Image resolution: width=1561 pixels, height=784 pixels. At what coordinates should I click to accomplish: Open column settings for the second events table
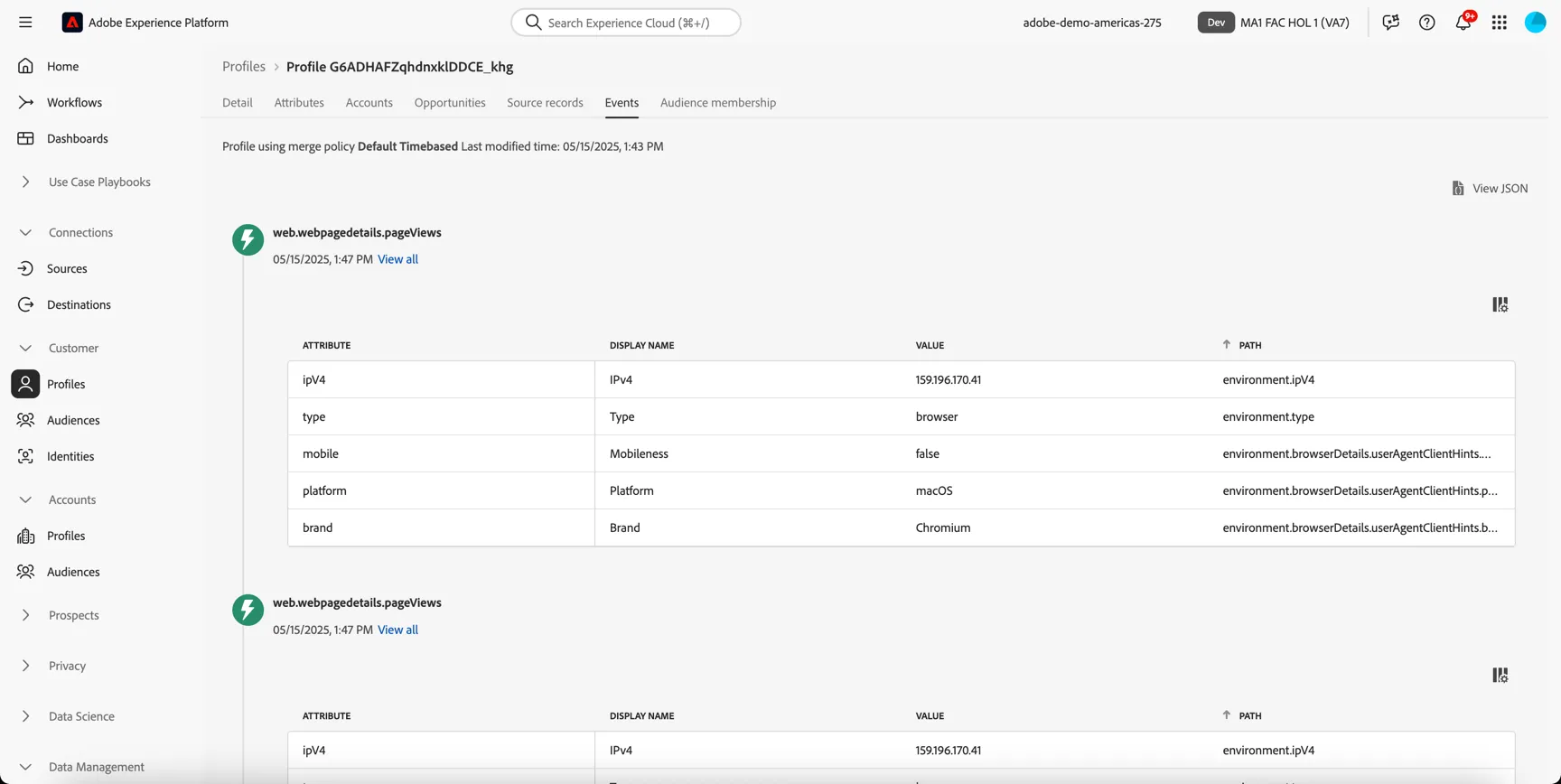(x=1500, y=676)
